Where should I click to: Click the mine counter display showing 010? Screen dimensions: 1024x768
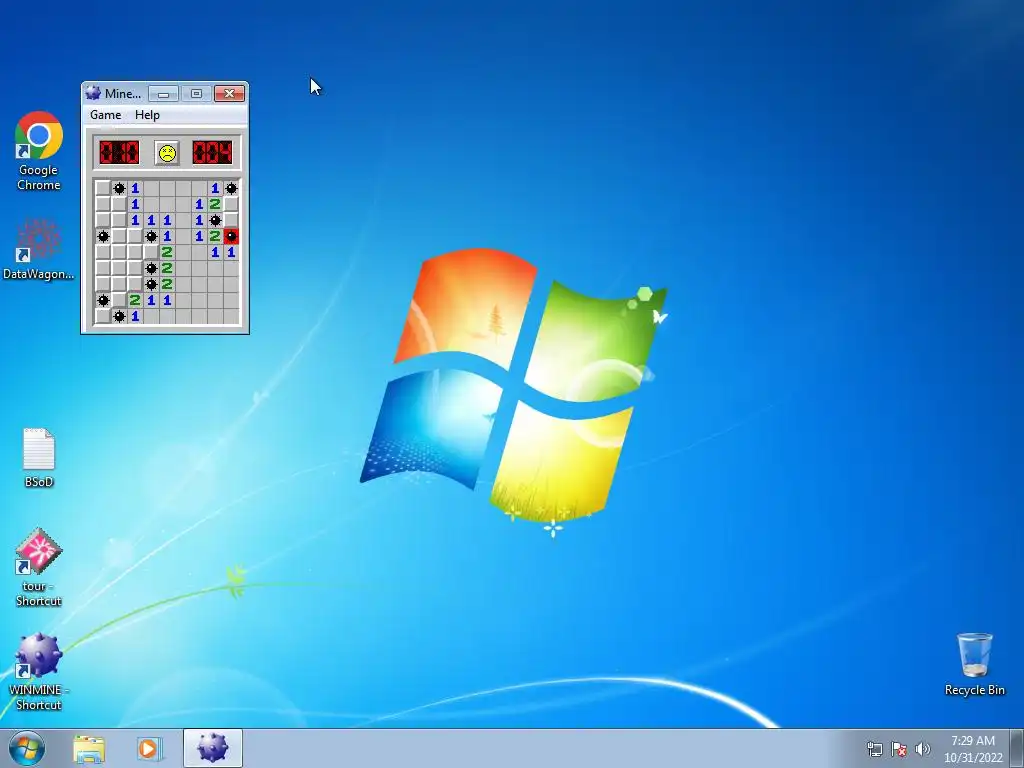coord(119,153)
